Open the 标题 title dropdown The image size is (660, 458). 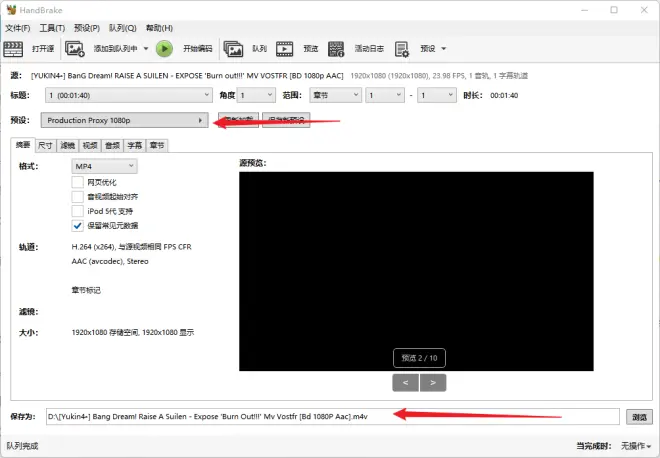[x=128, y=95]
